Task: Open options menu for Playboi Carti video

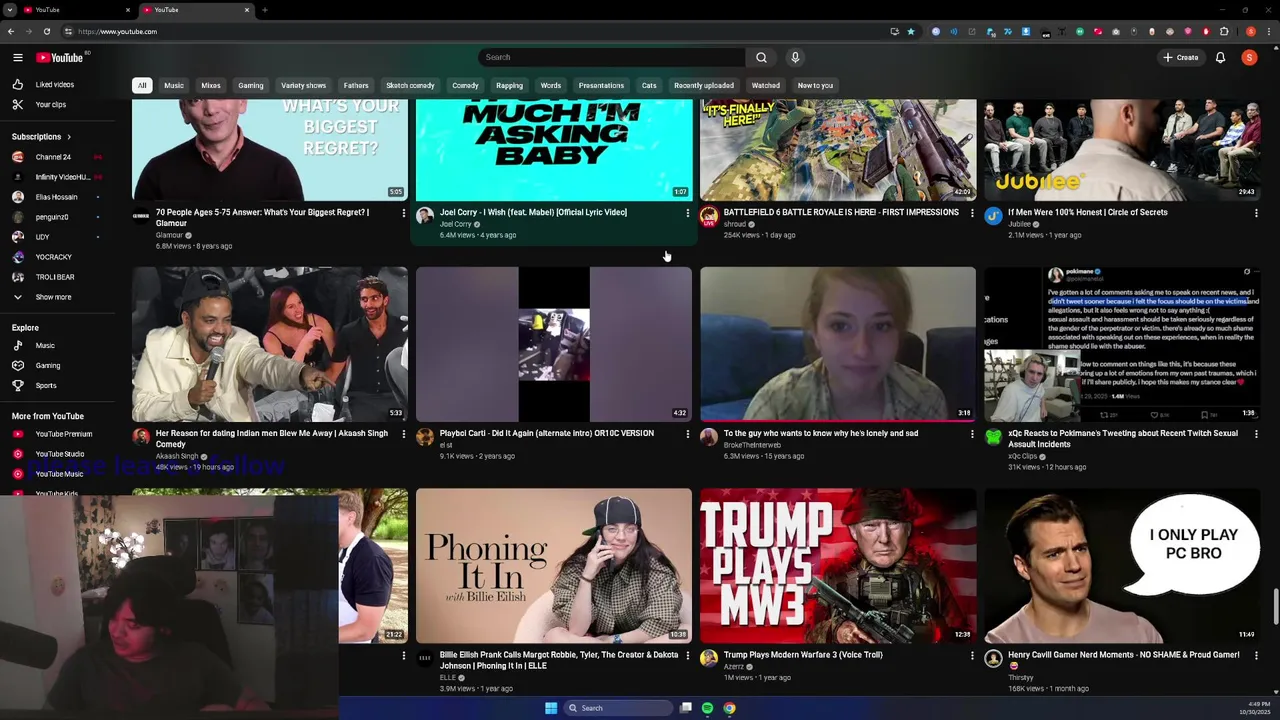Action: pyautogui.click(x=688, y=434)
